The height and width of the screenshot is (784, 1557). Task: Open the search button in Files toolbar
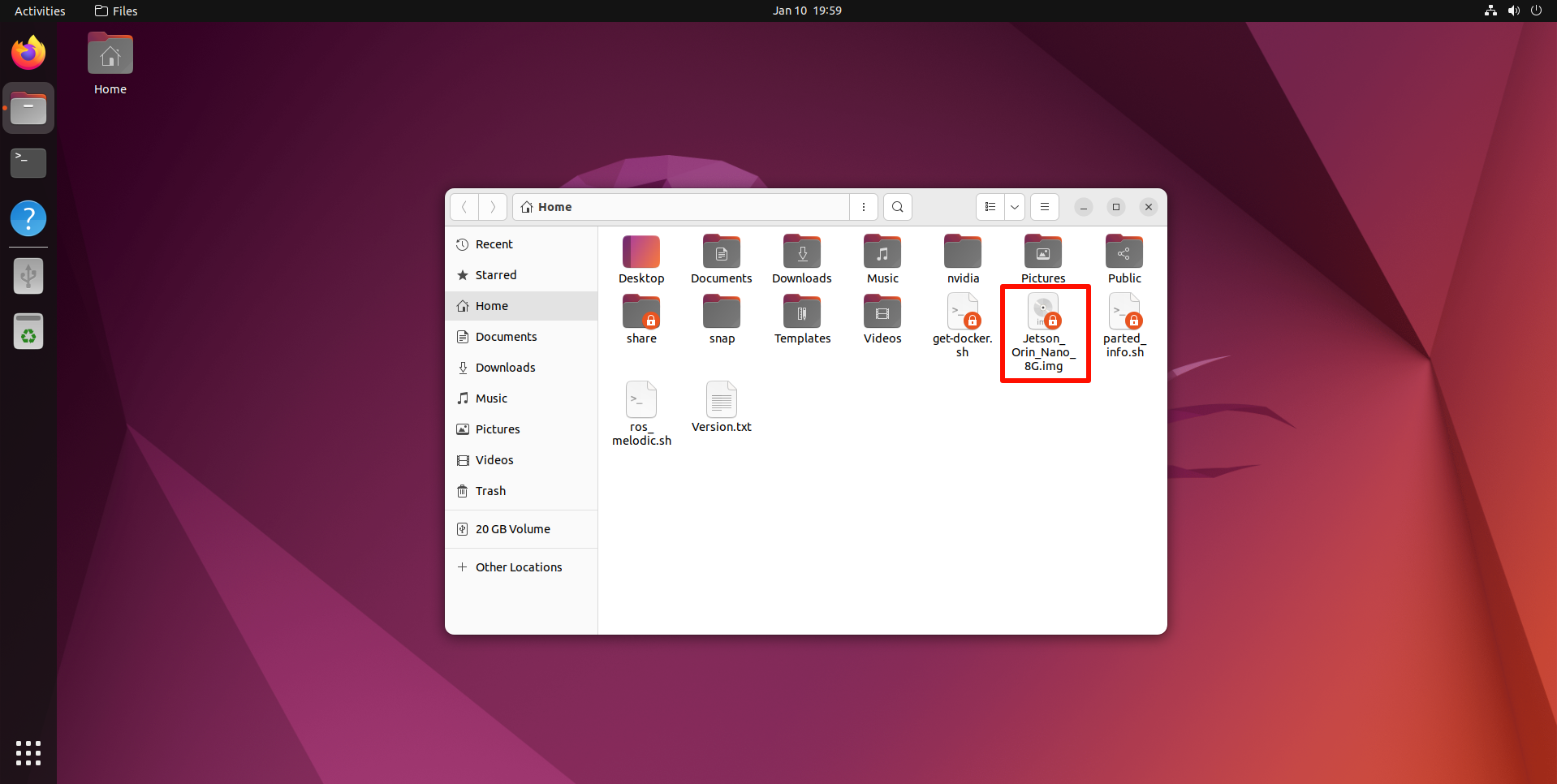coord(897,207)
